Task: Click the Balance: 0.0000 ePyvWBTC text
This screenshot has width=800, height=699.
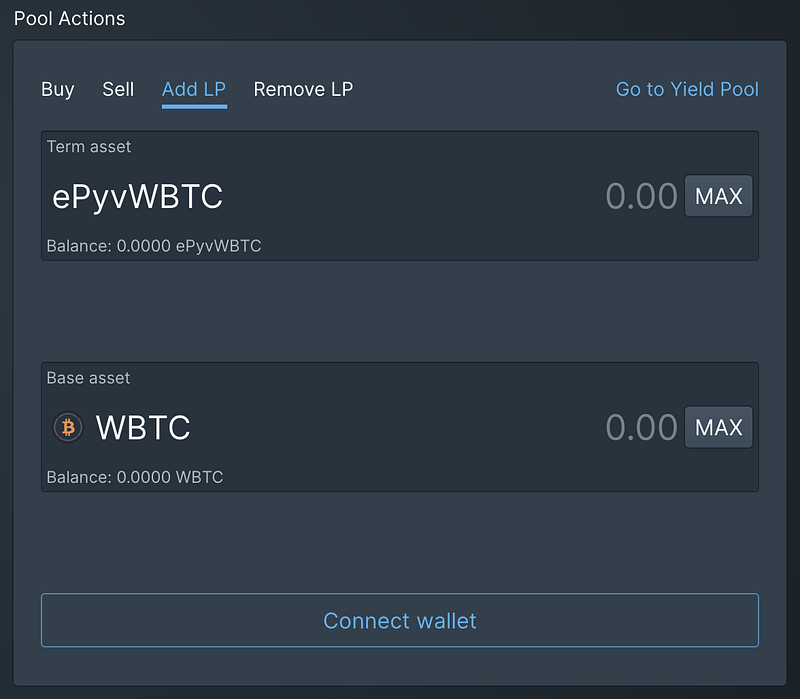Action: click(154, 246)
